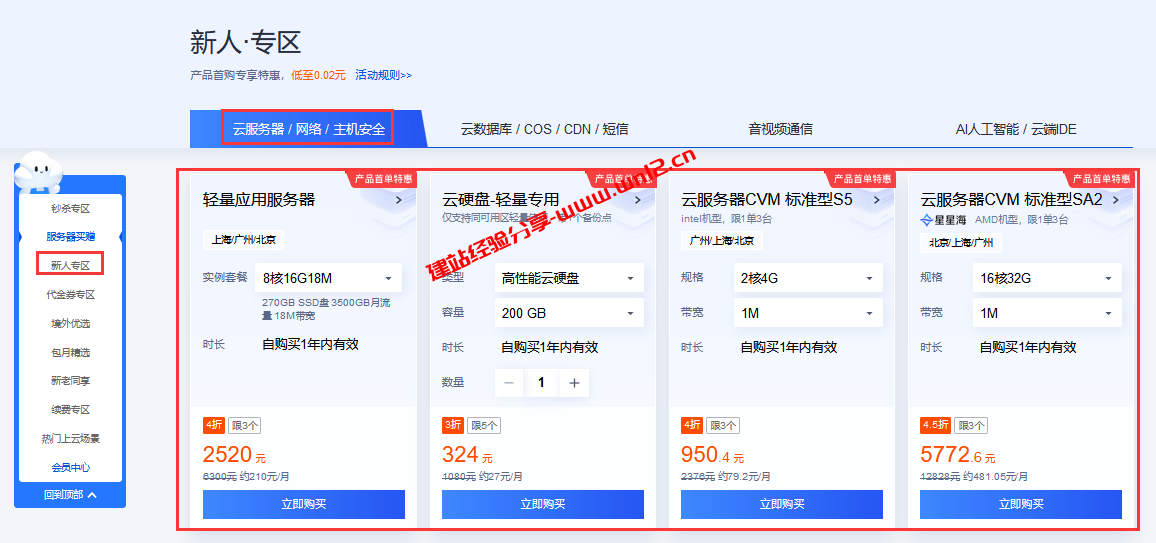This screenshot has width=1156, height=543.
Task: Go to 新老同享 in the sidebar
Action: click(71, 381)
